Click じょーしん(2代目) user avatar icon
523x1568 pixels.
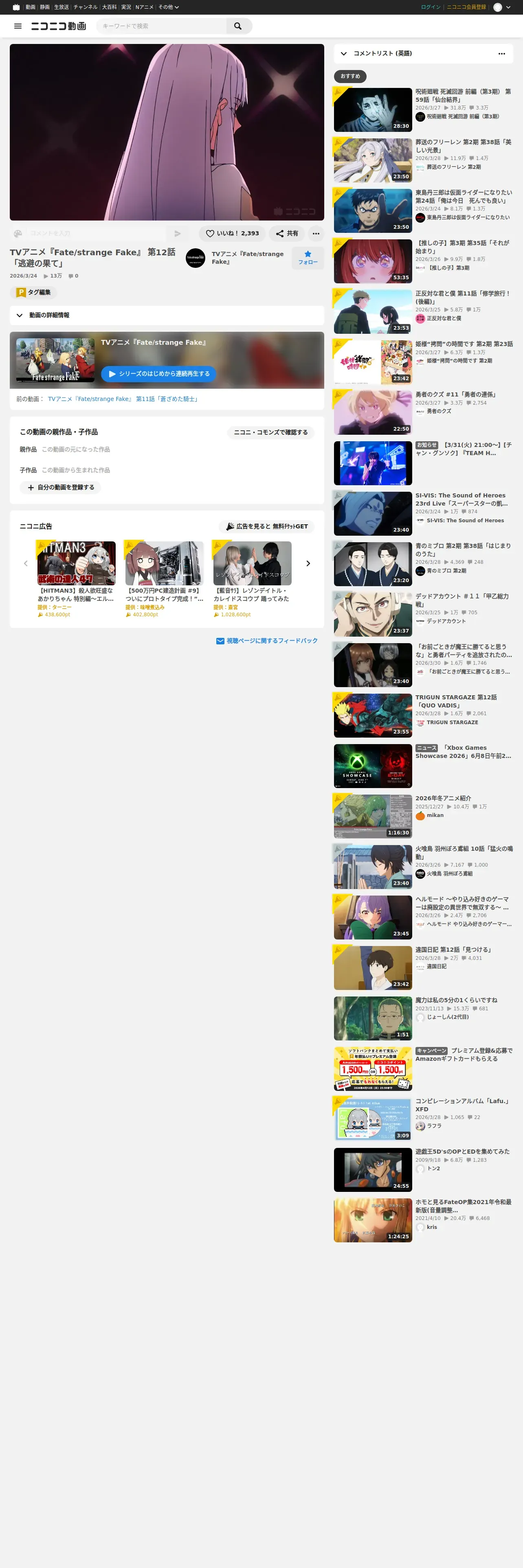point(420,1017)
